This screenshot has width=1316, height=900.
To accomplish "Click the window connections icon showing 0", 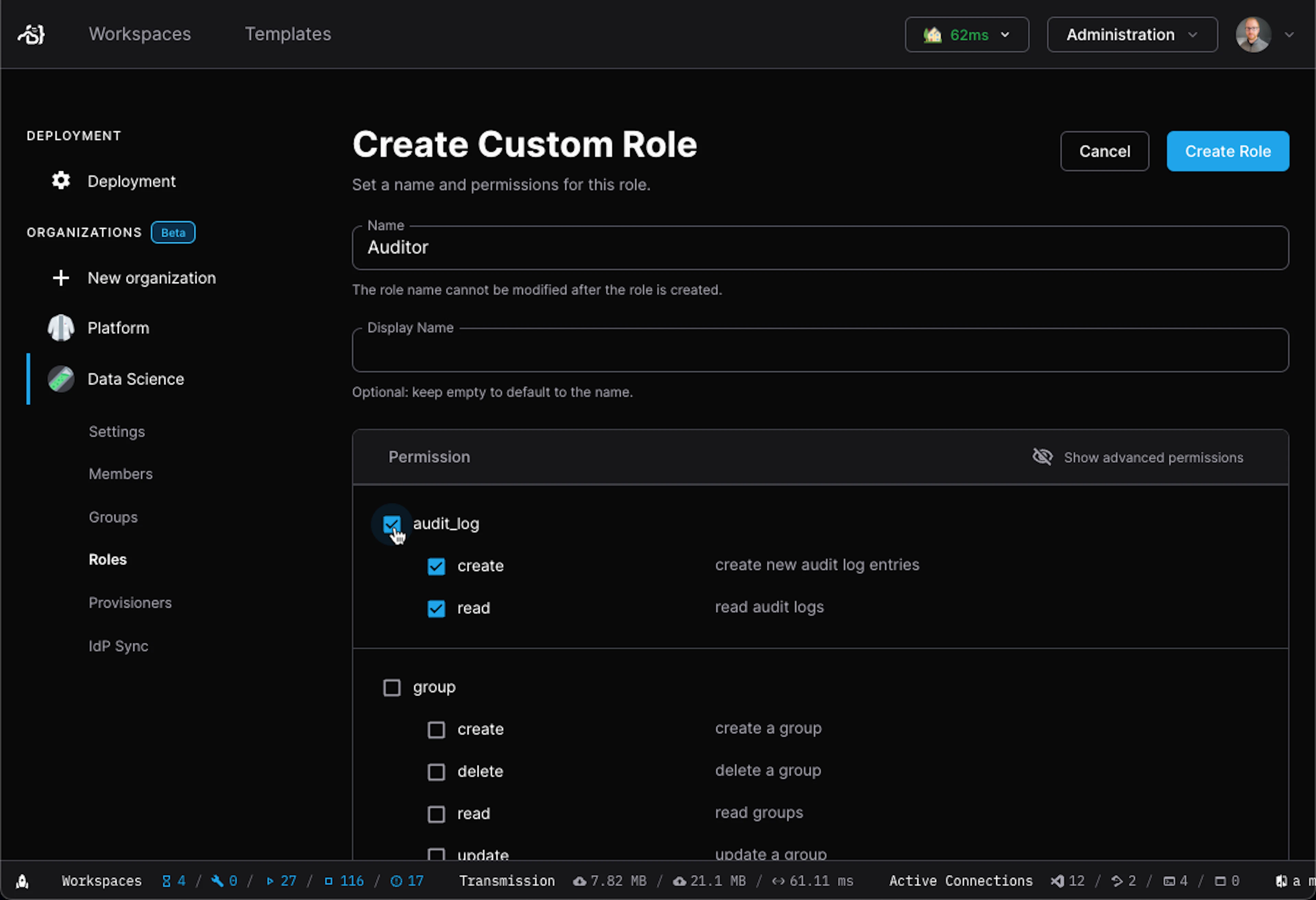I will pos(1220,881).
